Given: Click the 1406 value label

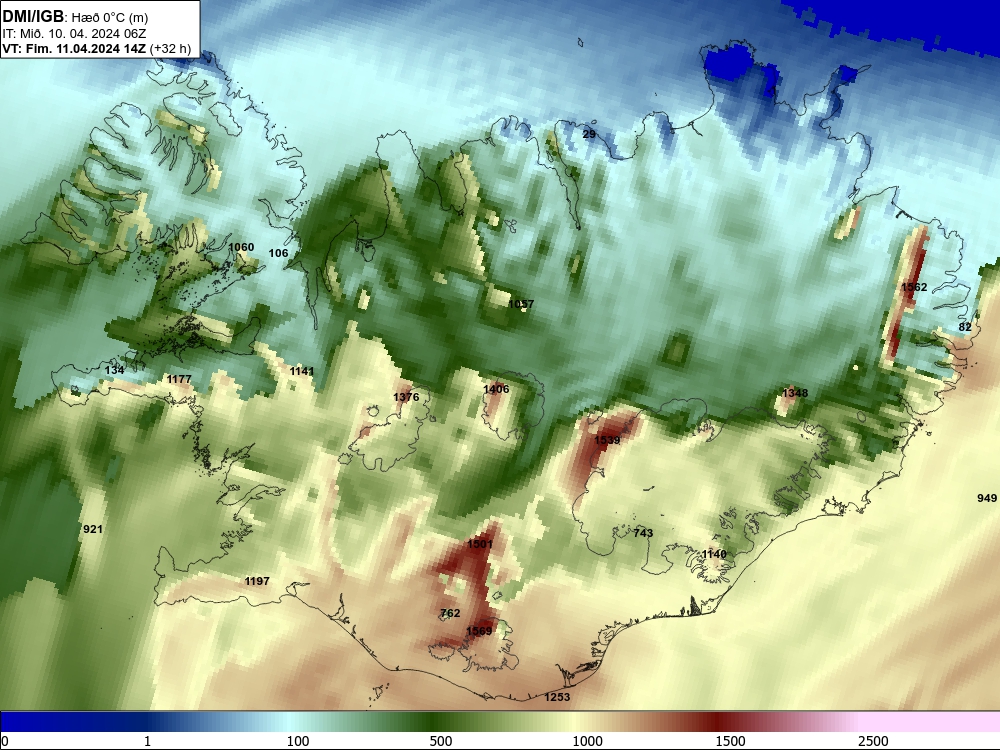Looking at the screenshot, I should pos(496,389).
